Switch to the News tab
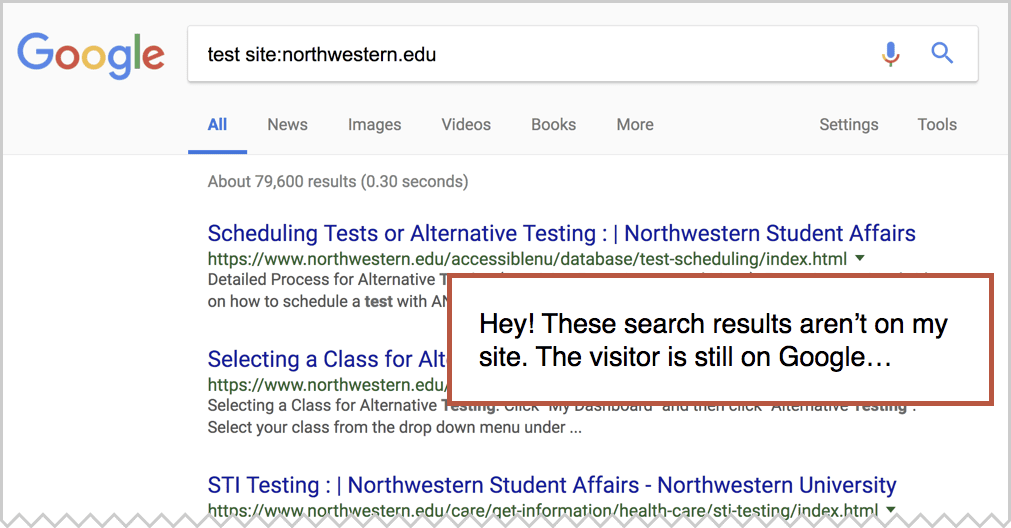This screenshot has height=528, width=1011. (x=288, y=124)
